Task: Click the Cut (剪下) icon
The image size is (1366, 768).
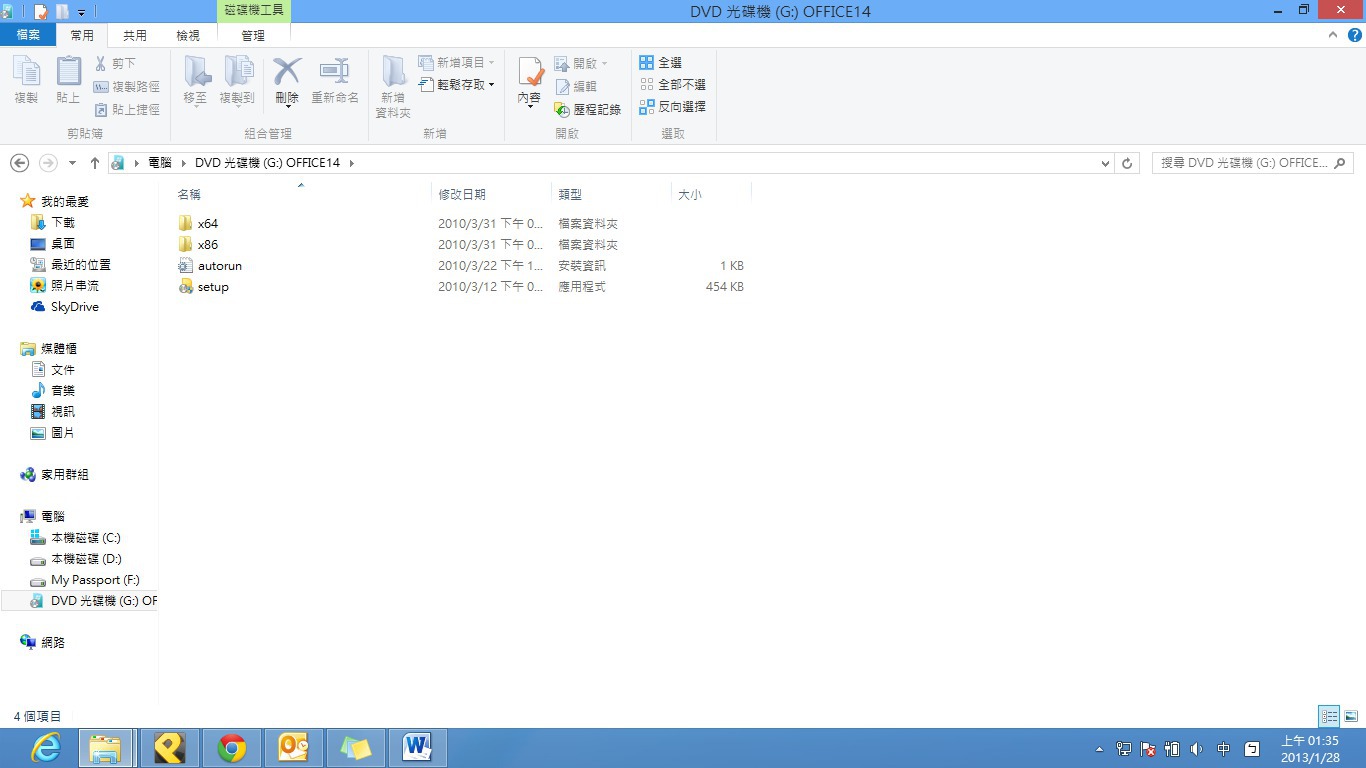Action: click(101, 63)
